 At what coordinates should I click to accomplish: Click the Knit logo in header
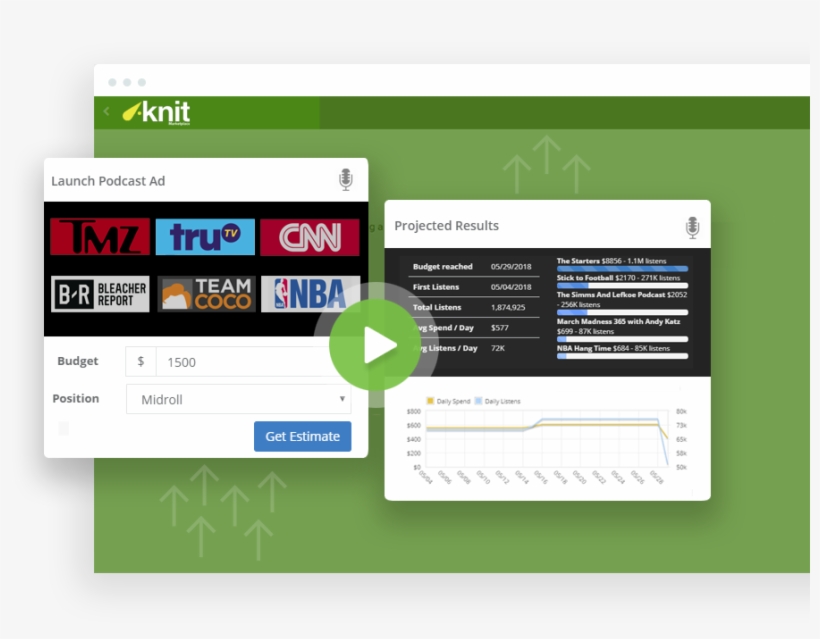point(156,112)
